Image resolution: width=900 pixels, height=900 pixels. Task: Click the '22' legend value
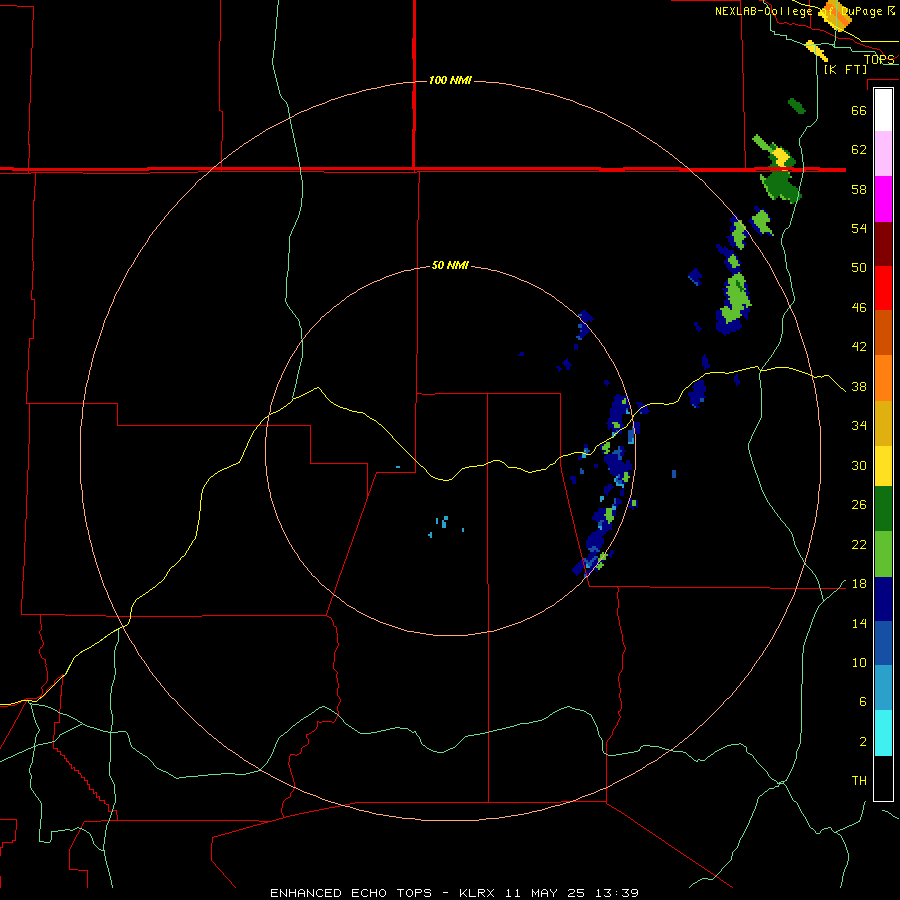pyautogui.click(x=859, y=545)
